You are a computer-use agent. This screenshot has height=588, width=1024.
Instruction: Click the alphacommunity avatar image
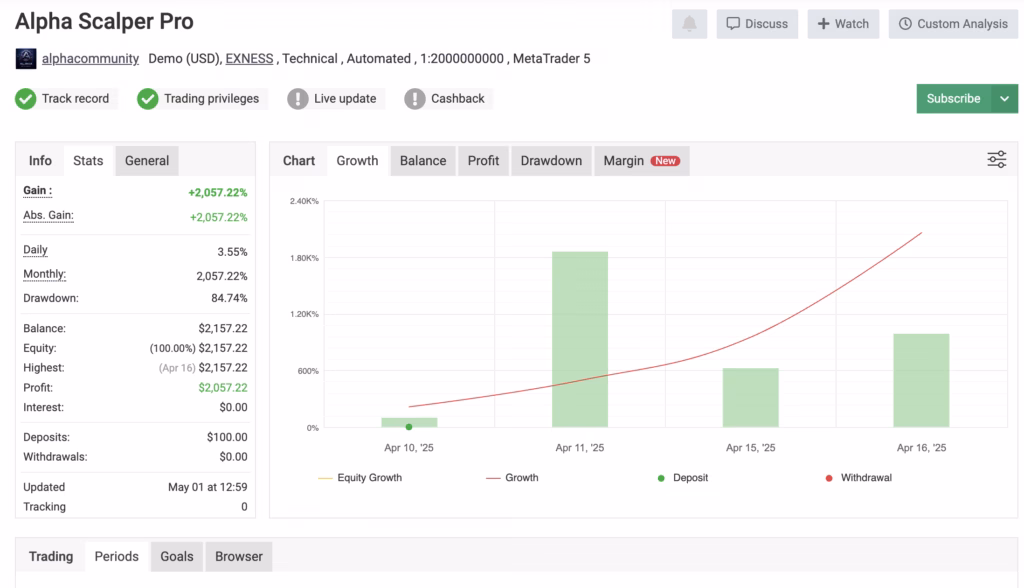click(26, 59)
